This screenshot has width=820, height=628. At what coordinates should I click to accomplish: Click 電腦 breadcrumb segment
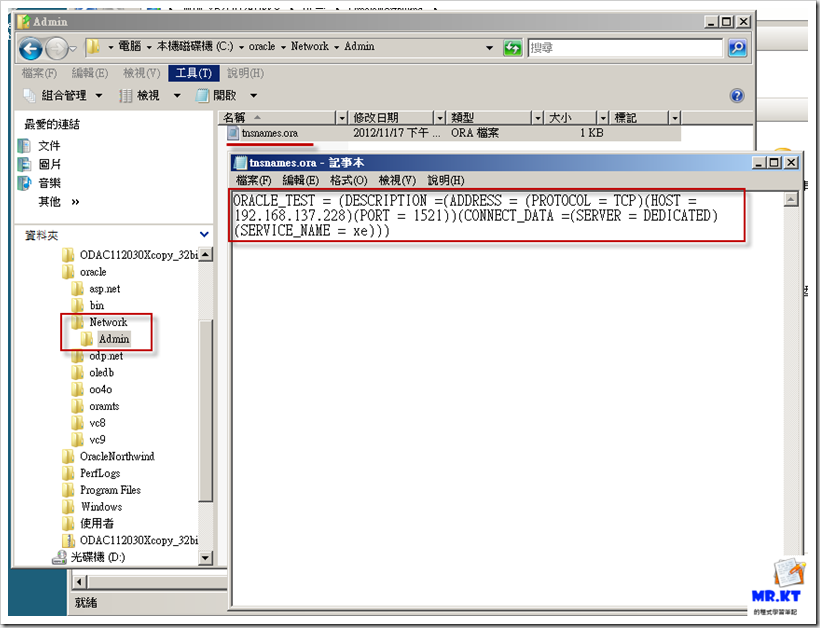[x=130, y=47]
